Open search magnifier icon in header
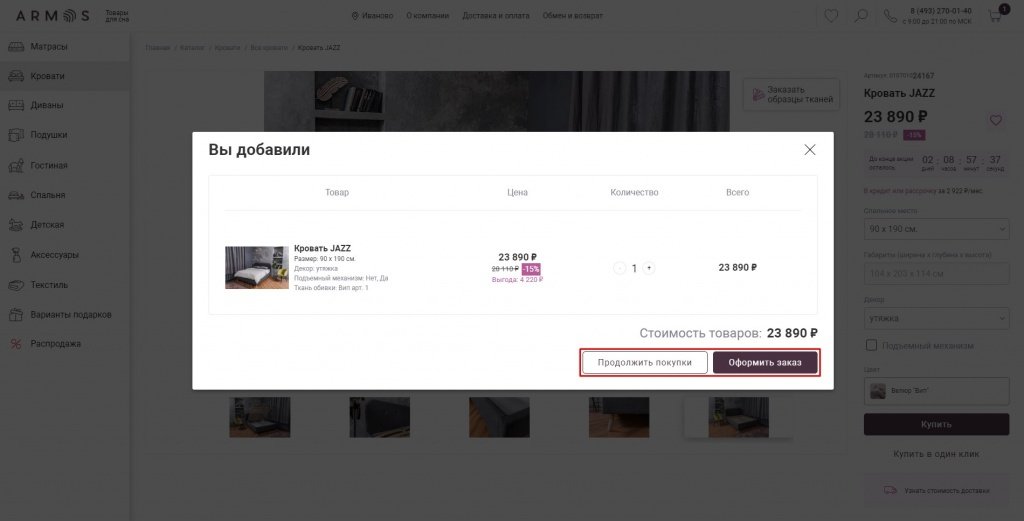The width and height of the screenshot is (1024, 521). tap(861, 16)
